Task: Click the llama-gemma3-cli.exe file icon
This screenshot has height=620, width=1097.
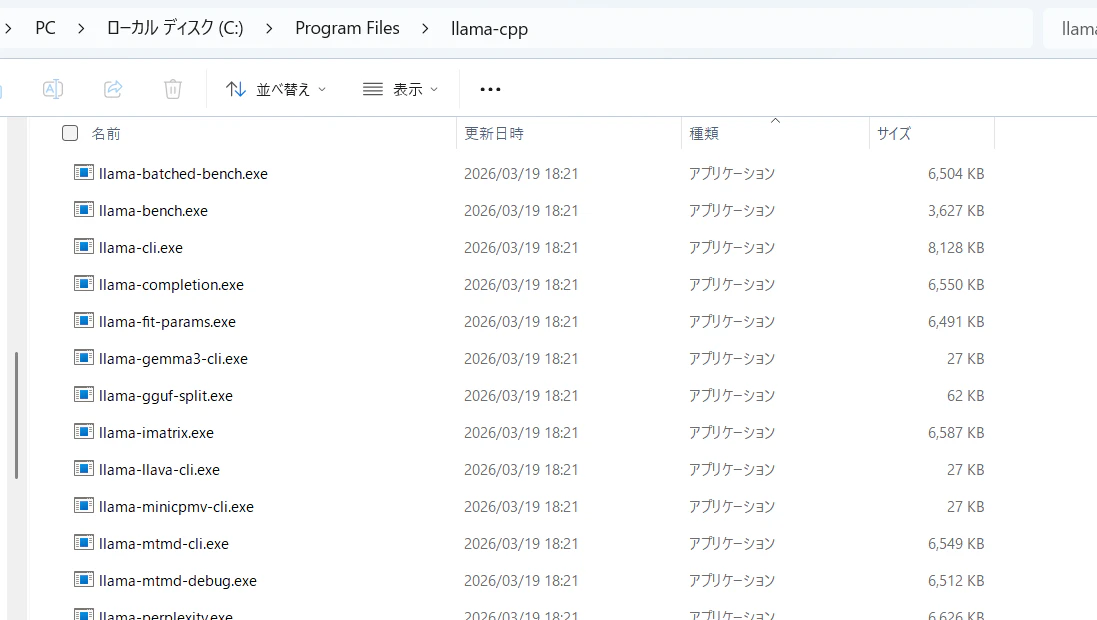Action: [84, 358]
